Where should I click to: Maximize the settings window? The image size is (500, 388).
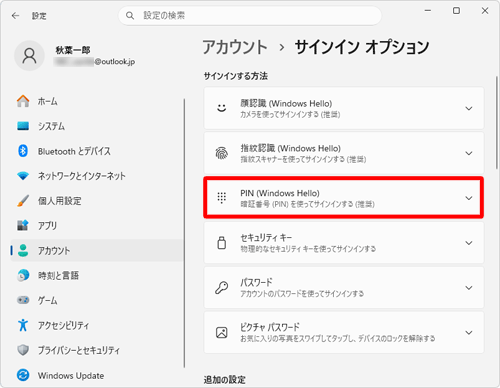pos(456,11)
